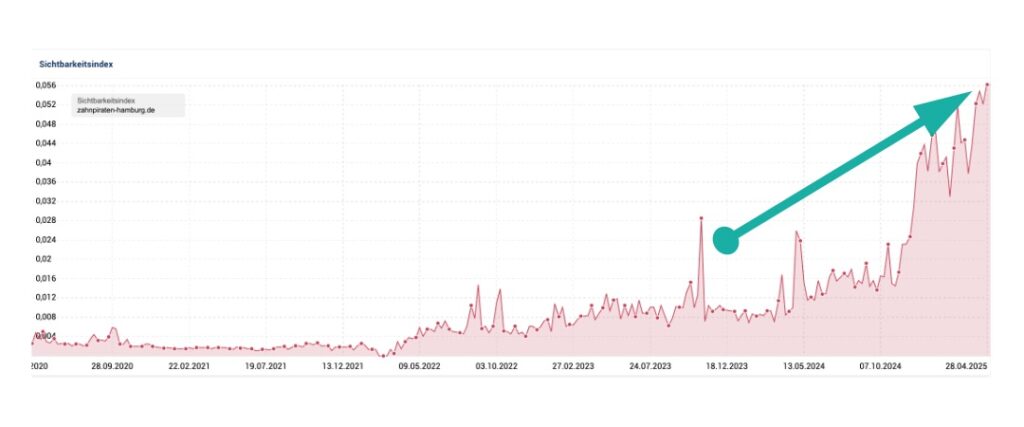Click the teal arrowhead tip at top right
The image size is (1024, 427).
[966, 95]
